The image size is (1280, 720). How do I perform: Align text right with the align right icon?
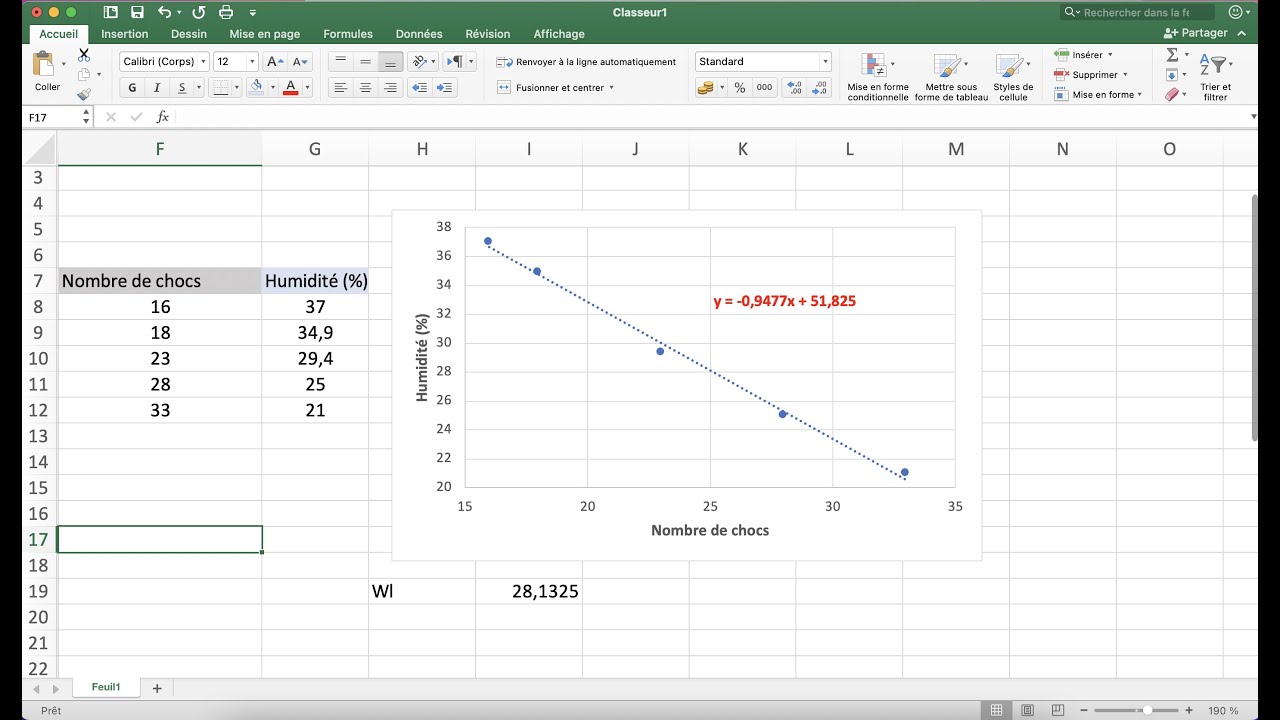pos(390,88)
